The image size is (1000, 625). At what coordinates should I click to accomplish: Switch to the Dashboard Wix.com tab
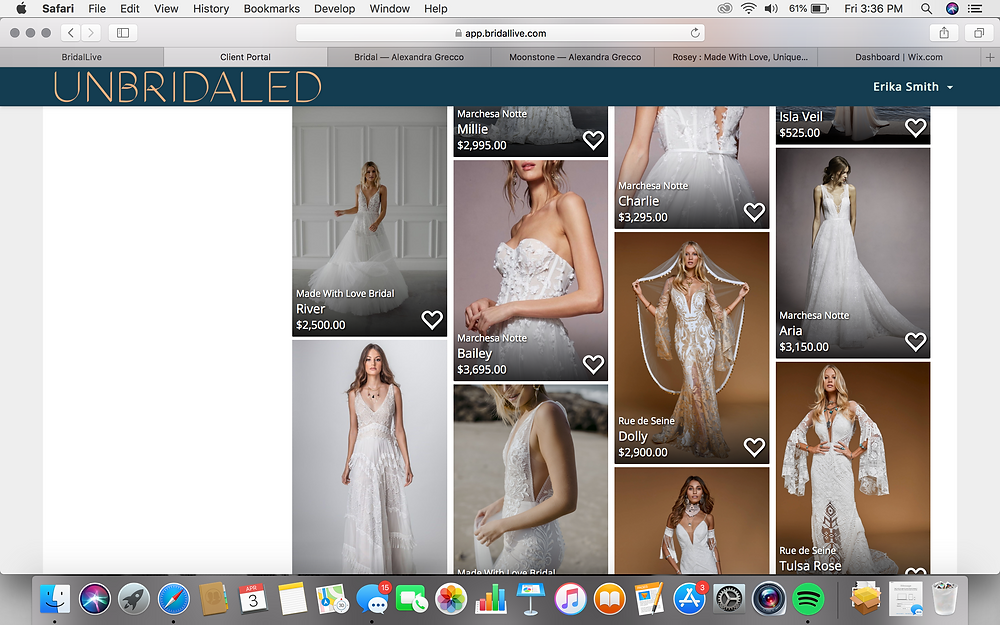click(899, 57)
